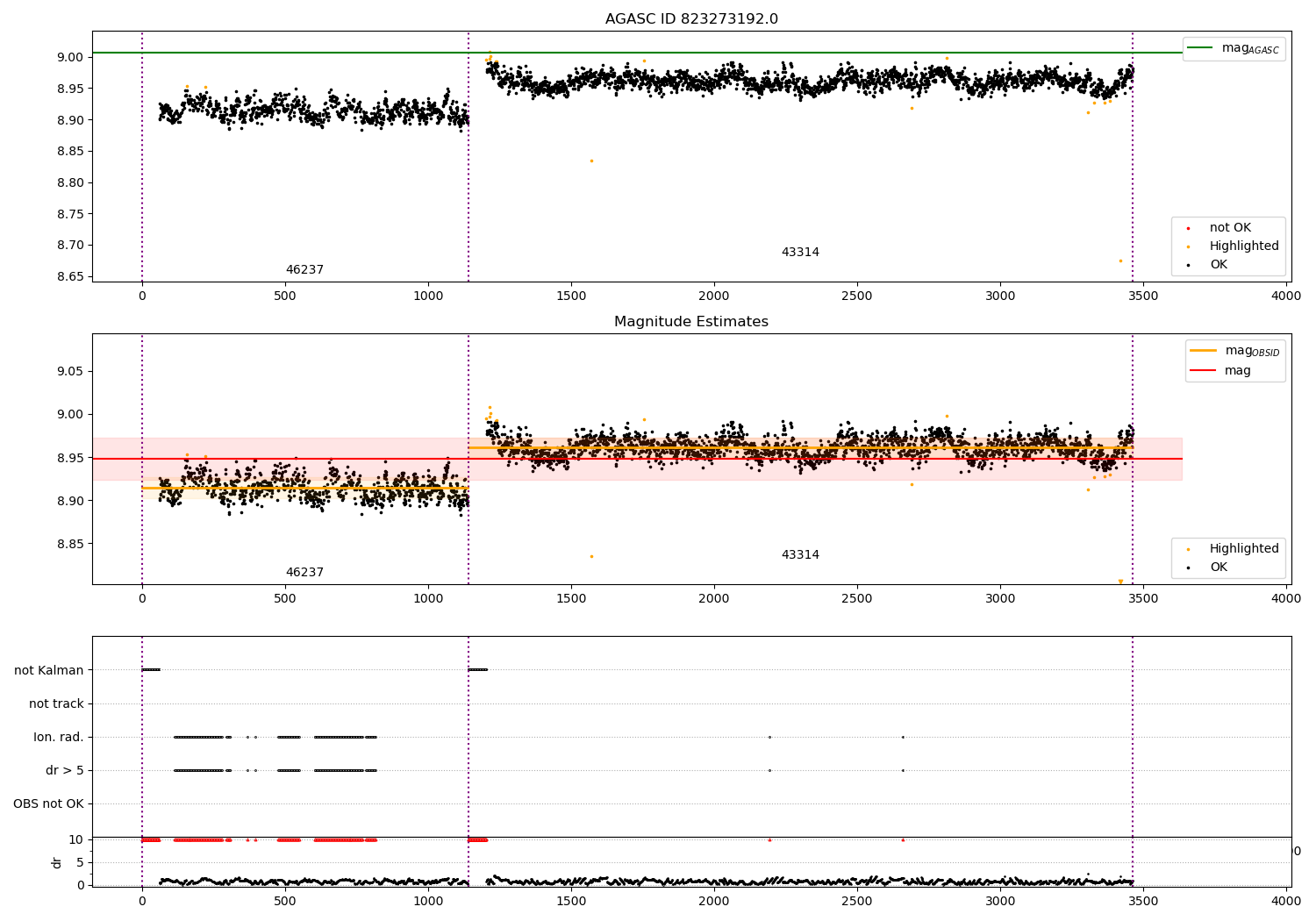This screenshot has width=1316, height=921.
Task: Click x-axis tick 1500 under bottom dr plot
Action: (x=571, y=900)
